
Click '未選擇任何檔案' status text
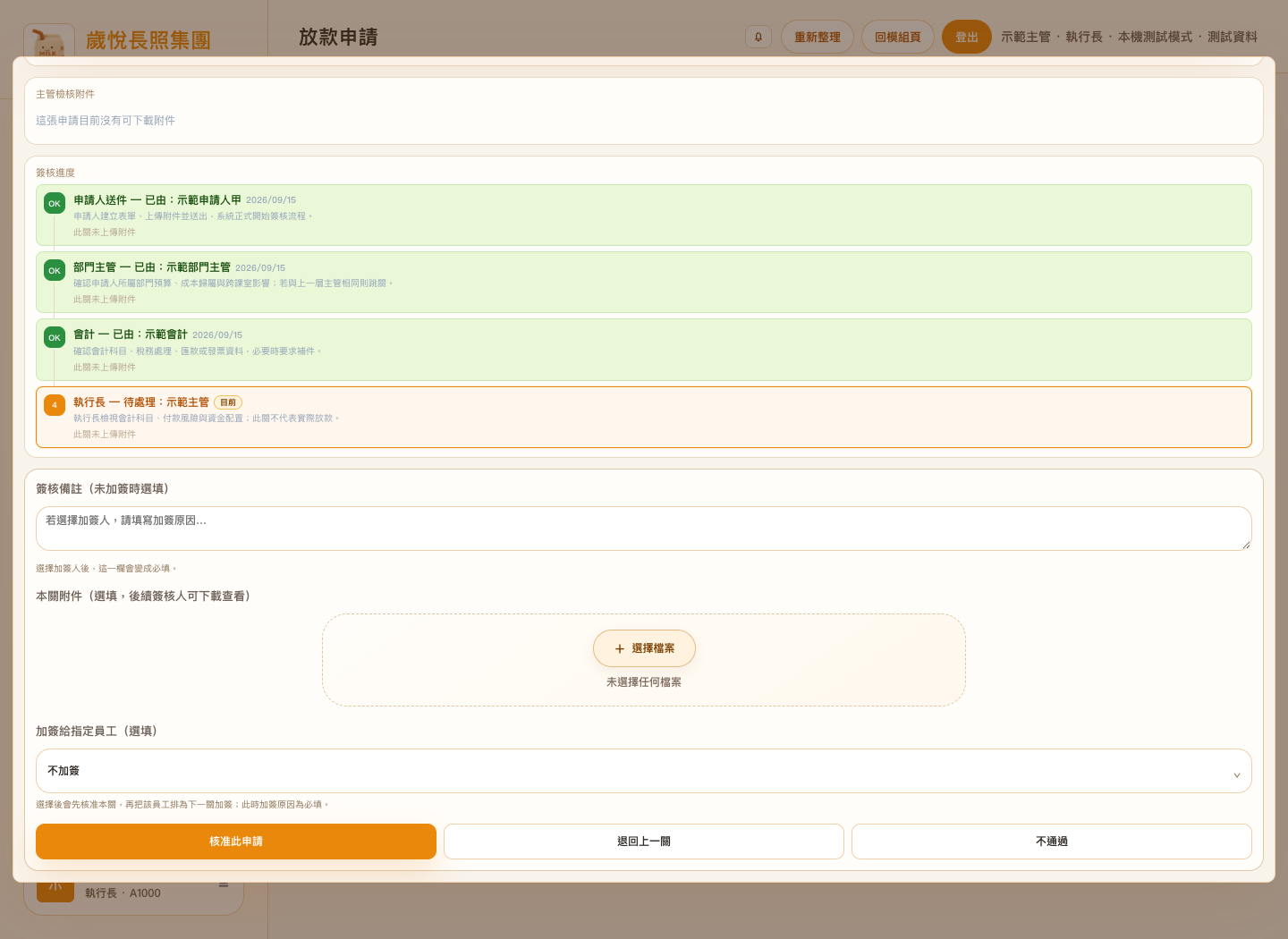pos(644,682)
